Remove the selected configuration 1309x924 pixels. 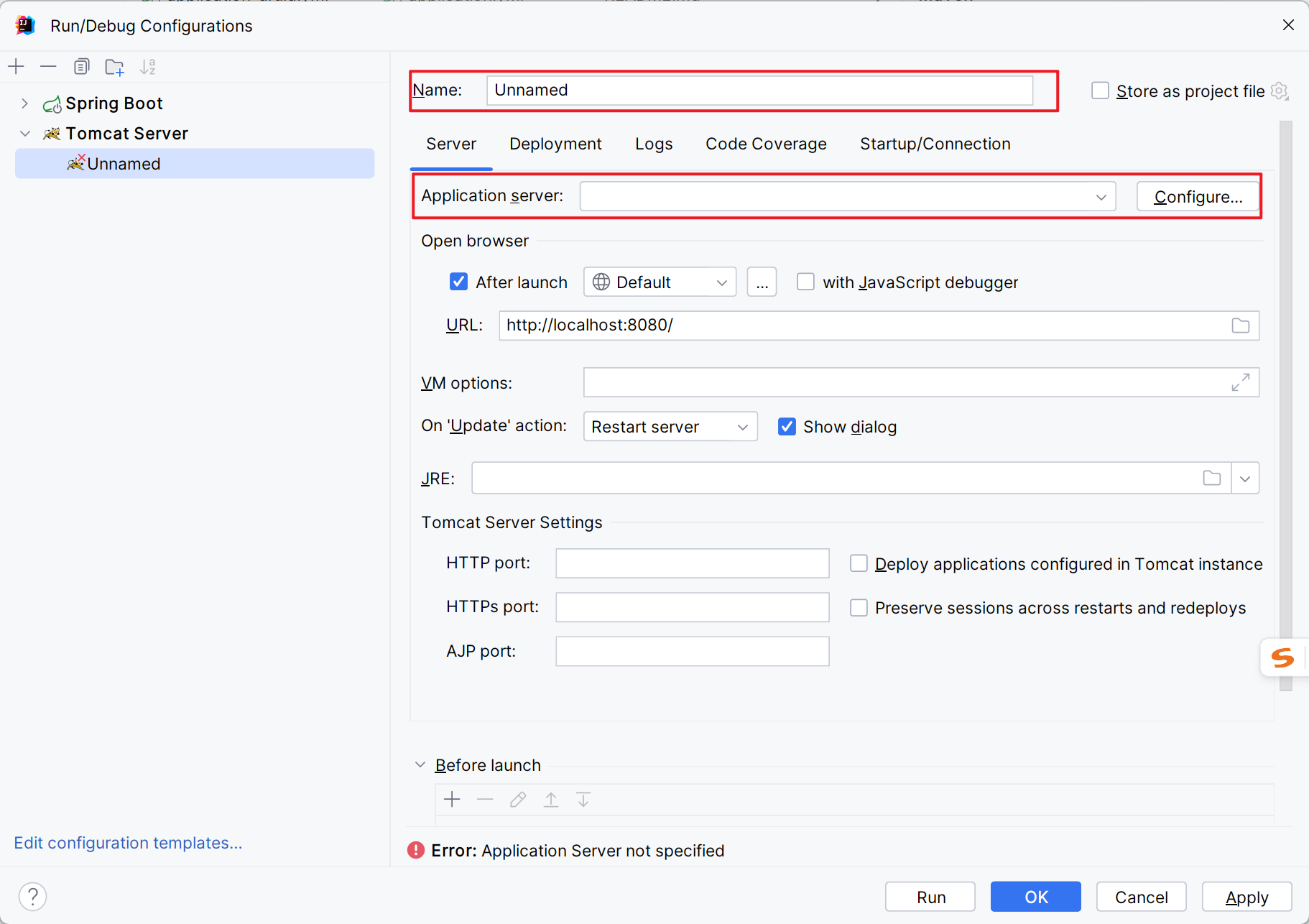coord(48,67)
